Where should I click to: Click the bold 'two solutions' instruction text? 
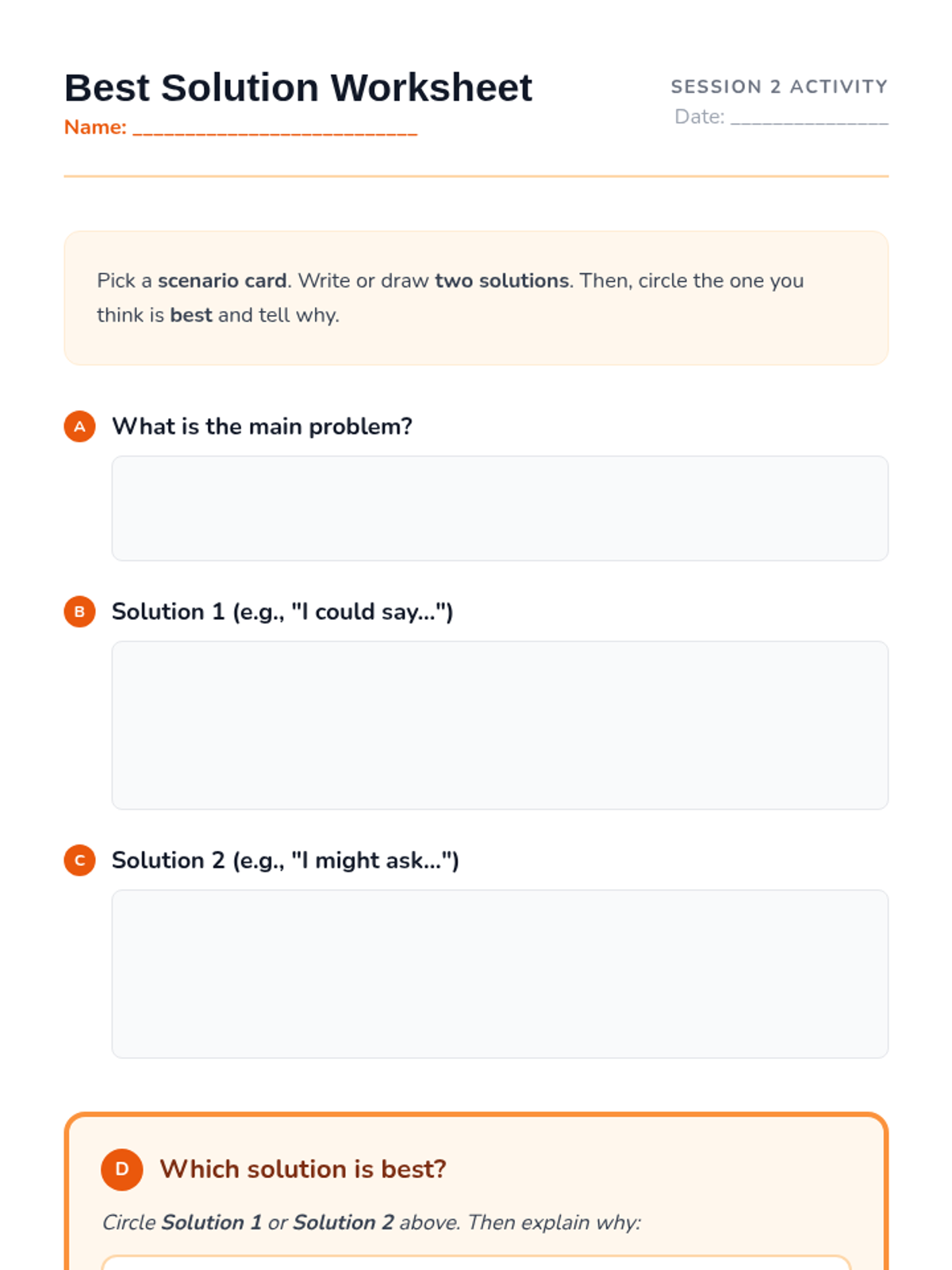501,281
